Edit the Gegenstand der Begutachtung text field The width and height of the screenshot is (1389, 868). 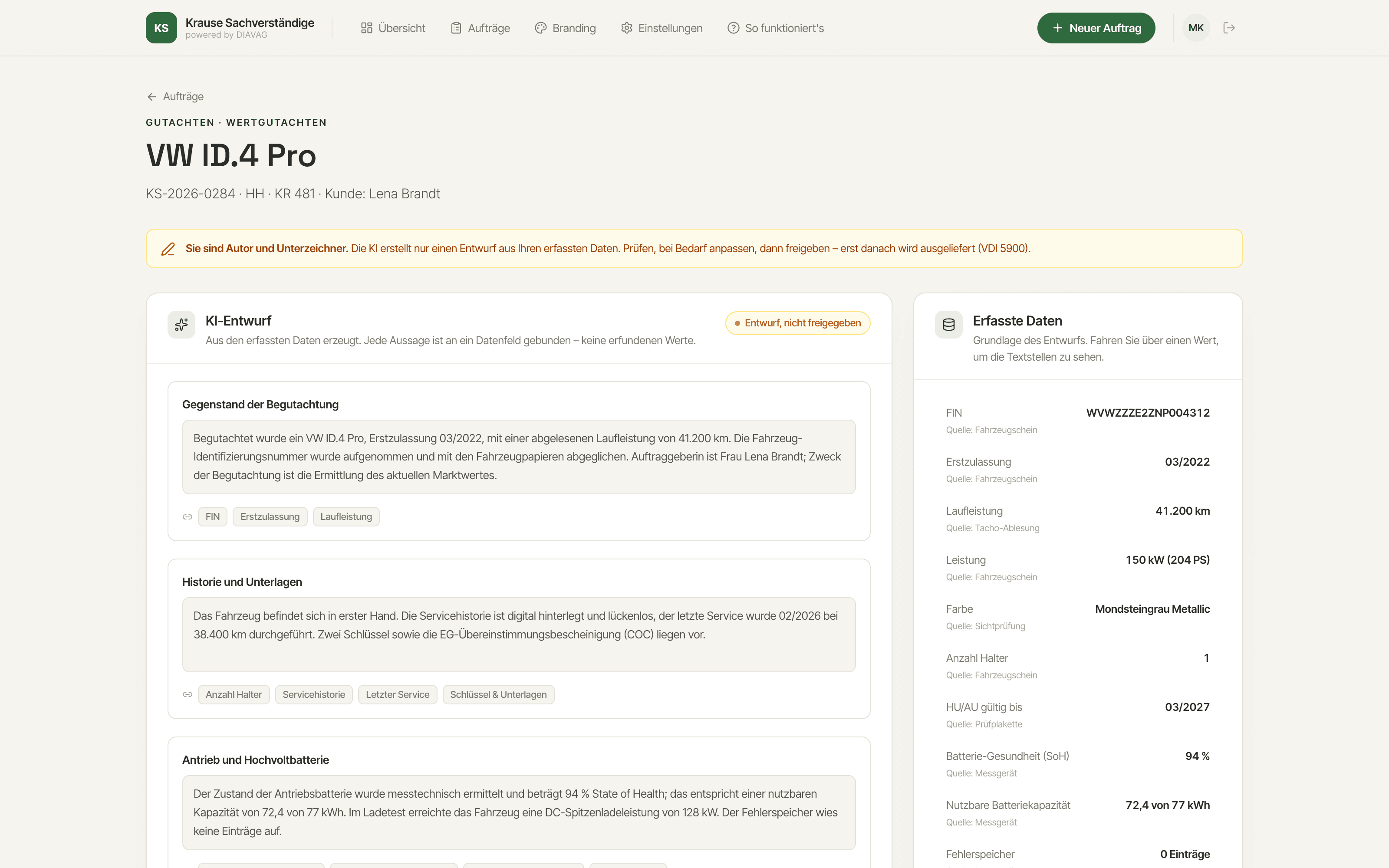coord(519,457)
